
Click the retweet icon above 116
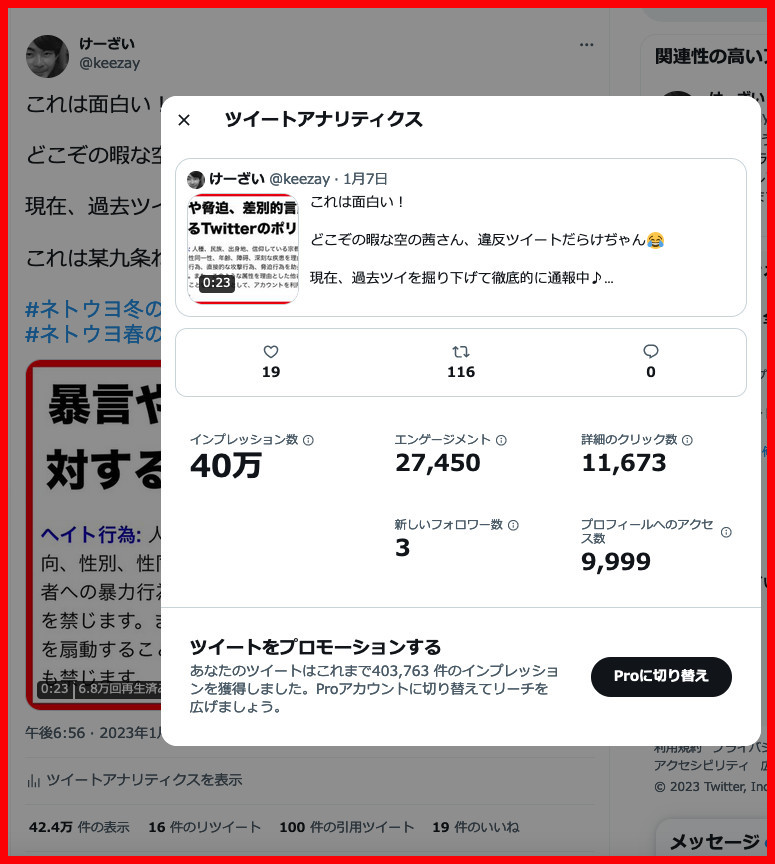(x=461, y=352)
